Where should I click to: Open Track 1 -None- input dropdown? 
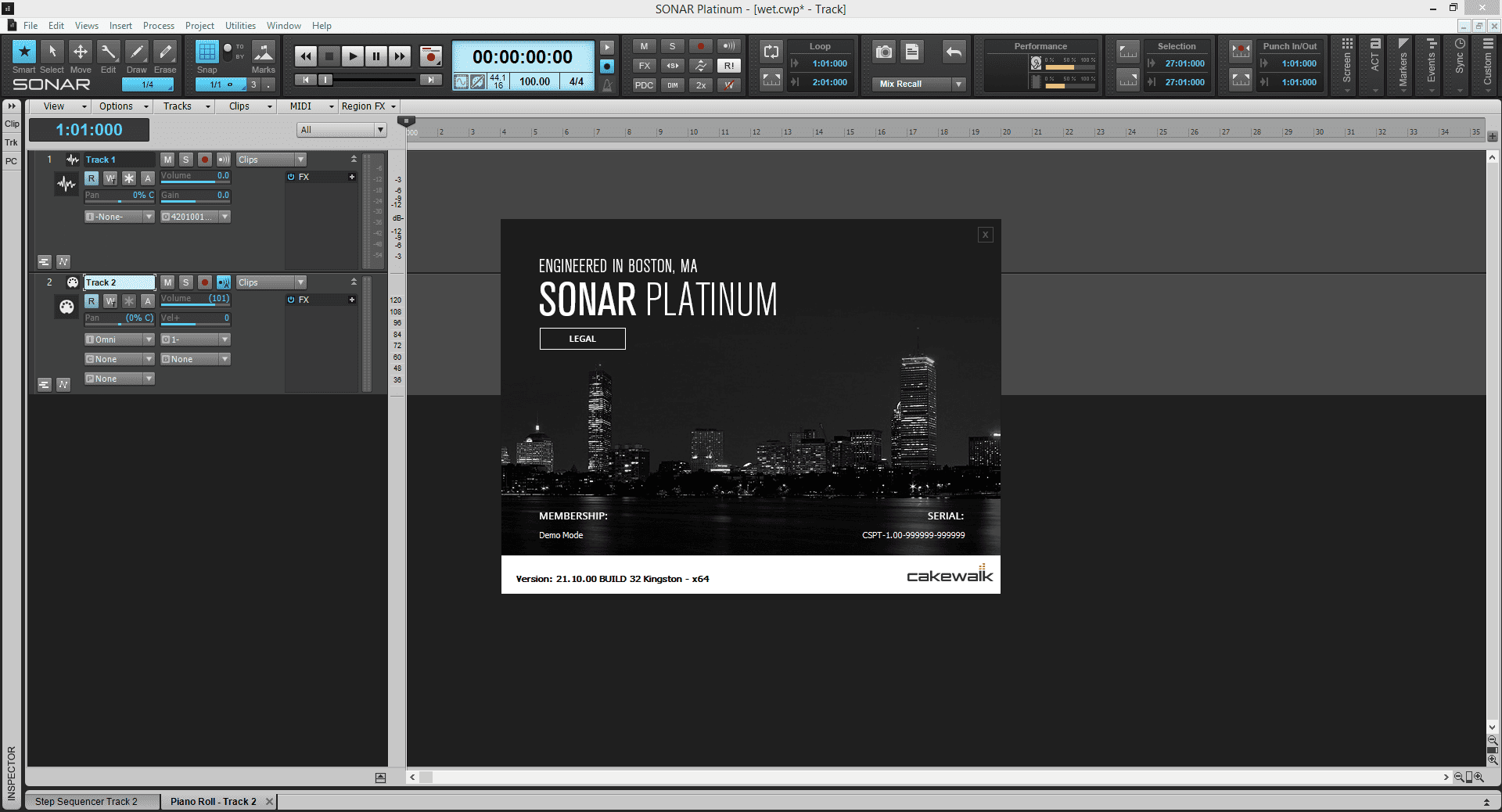[120, 217]
